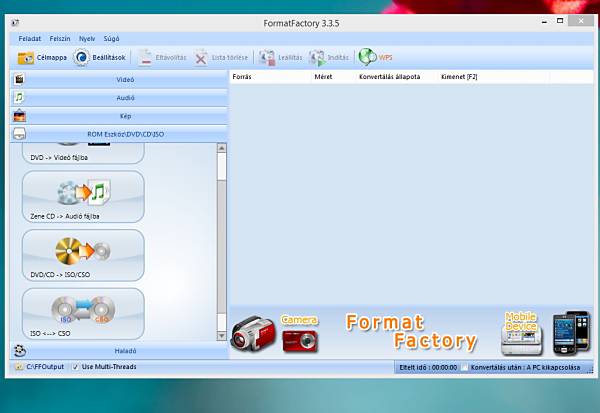Select DVD/CD -> ISO/CSO converter
The width and height of the screenshot is (600, 413).
pyautogui.click(x=83, y=255)
